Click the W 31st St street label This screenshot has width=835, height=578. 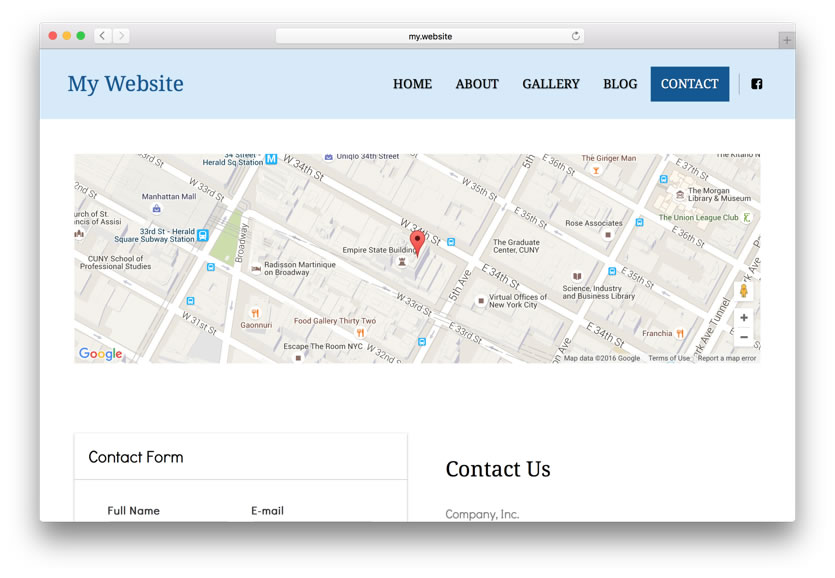199,323
